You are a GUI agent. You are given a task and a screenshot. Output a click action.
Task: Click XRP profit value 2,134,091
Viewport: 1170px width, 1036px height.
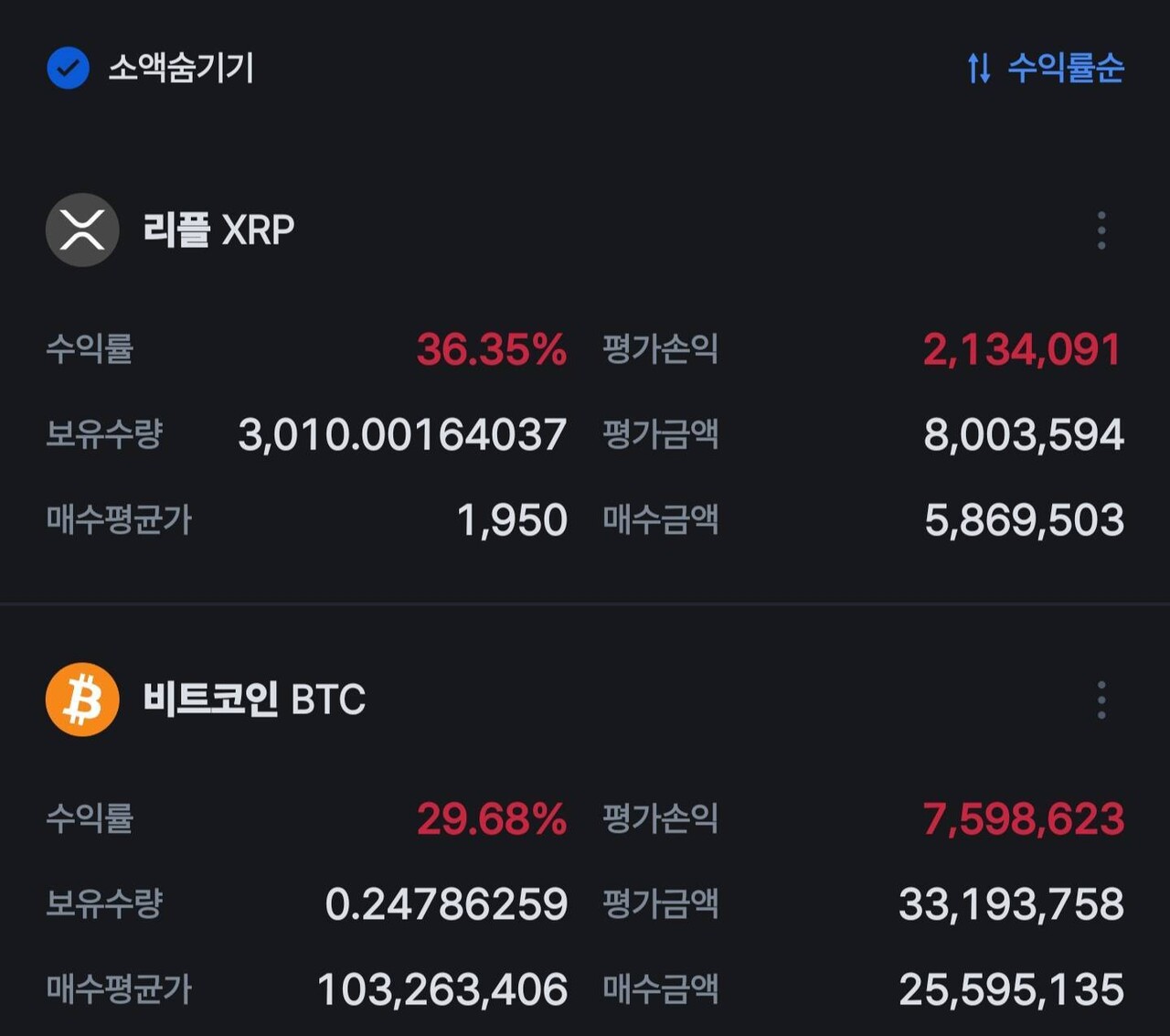(x=1022, y=349)
